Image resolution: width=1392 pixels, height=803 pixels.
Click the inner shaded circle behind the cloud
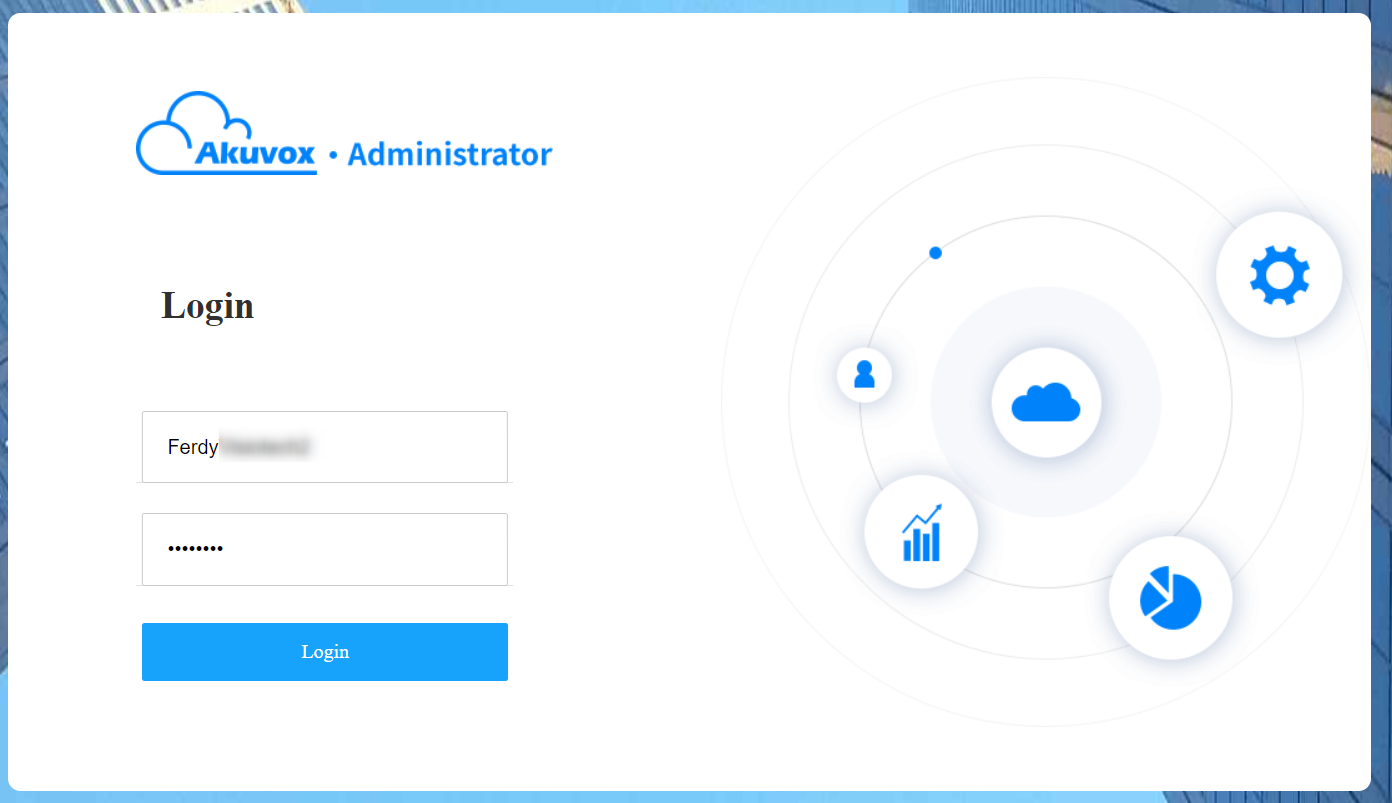1046,320
